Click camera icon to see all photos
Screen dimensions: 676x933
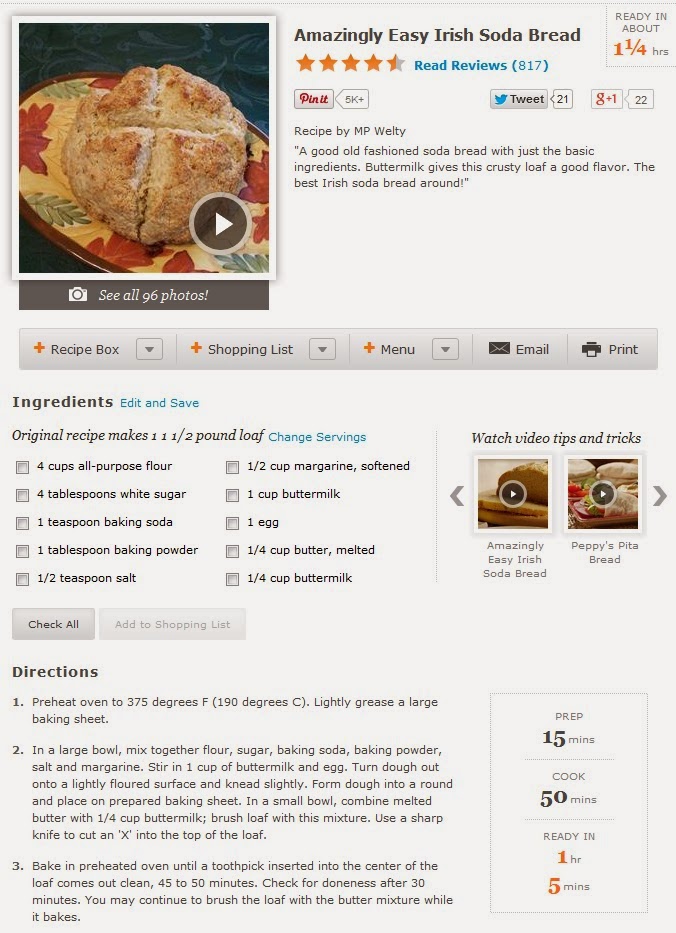point(78,295)
